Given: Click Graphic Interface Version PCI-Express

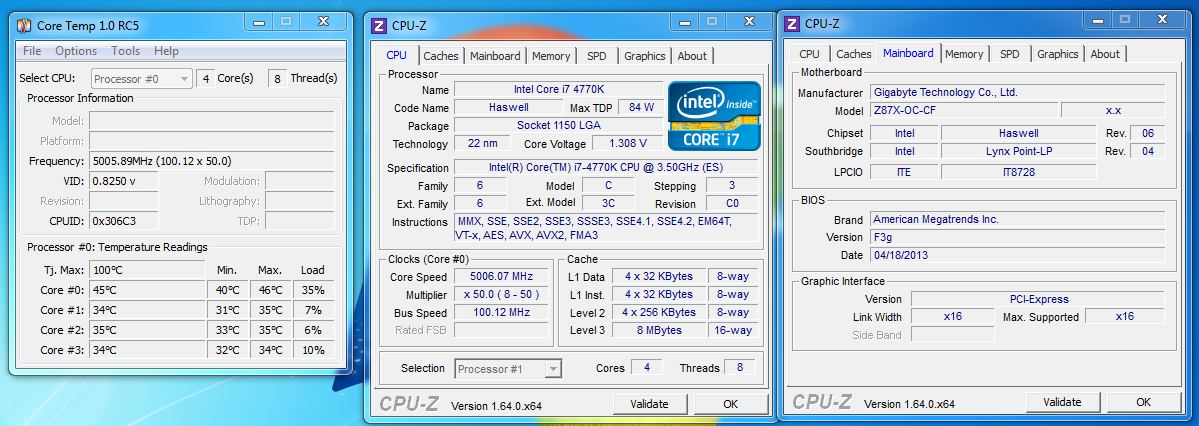Looking at the screenshot, I should coord(1038,299).
